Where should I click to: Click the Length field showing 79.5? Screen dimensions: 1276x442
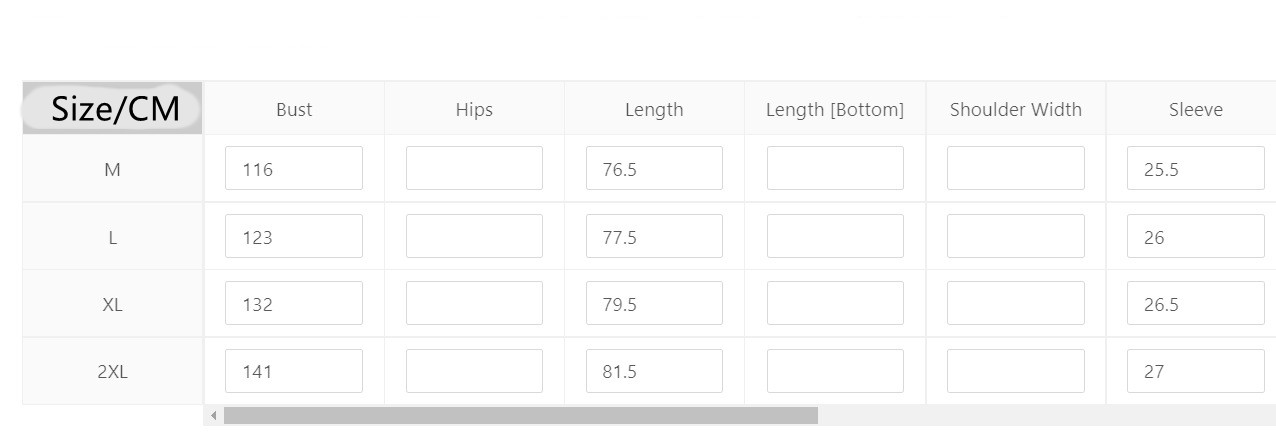[654, 304]
